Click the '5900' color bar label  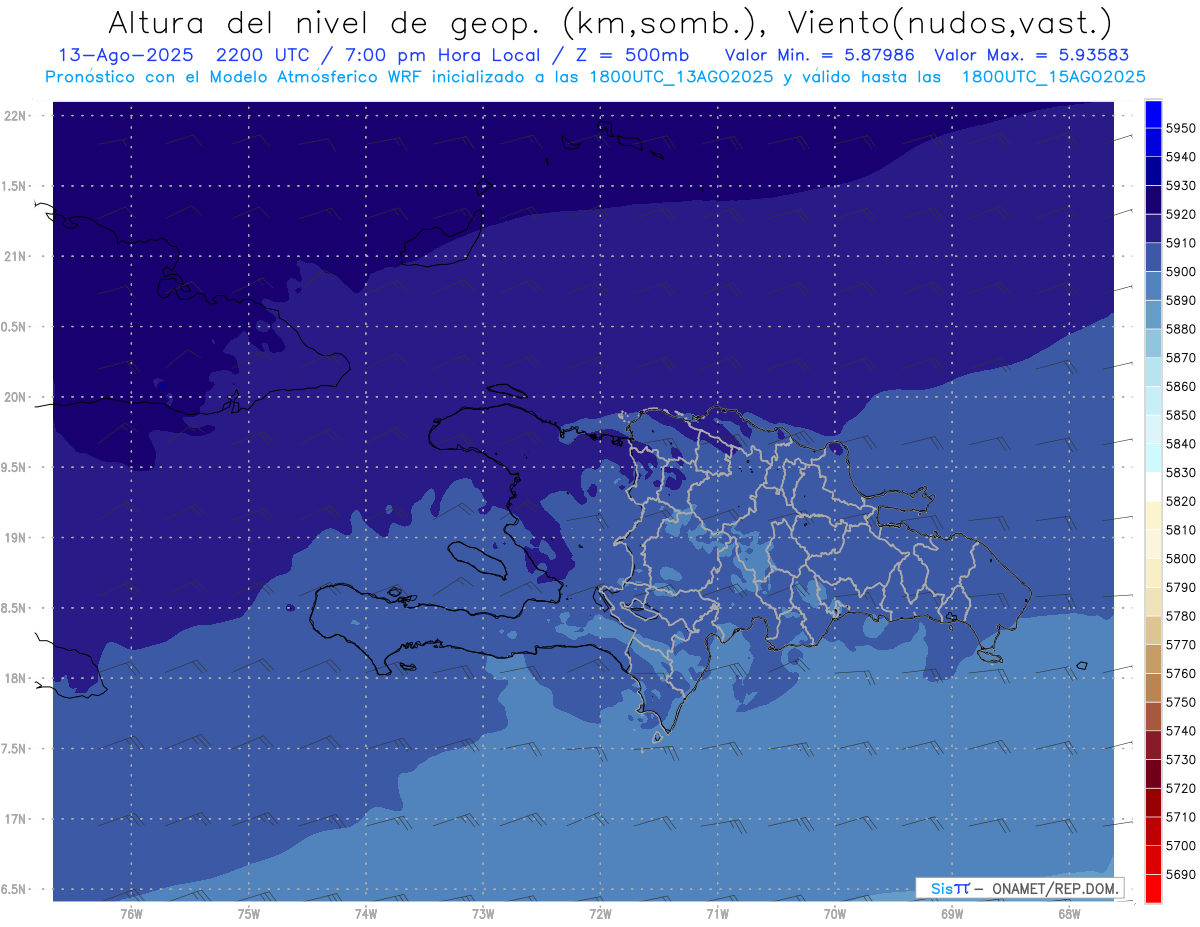(x=1181, y=271)
